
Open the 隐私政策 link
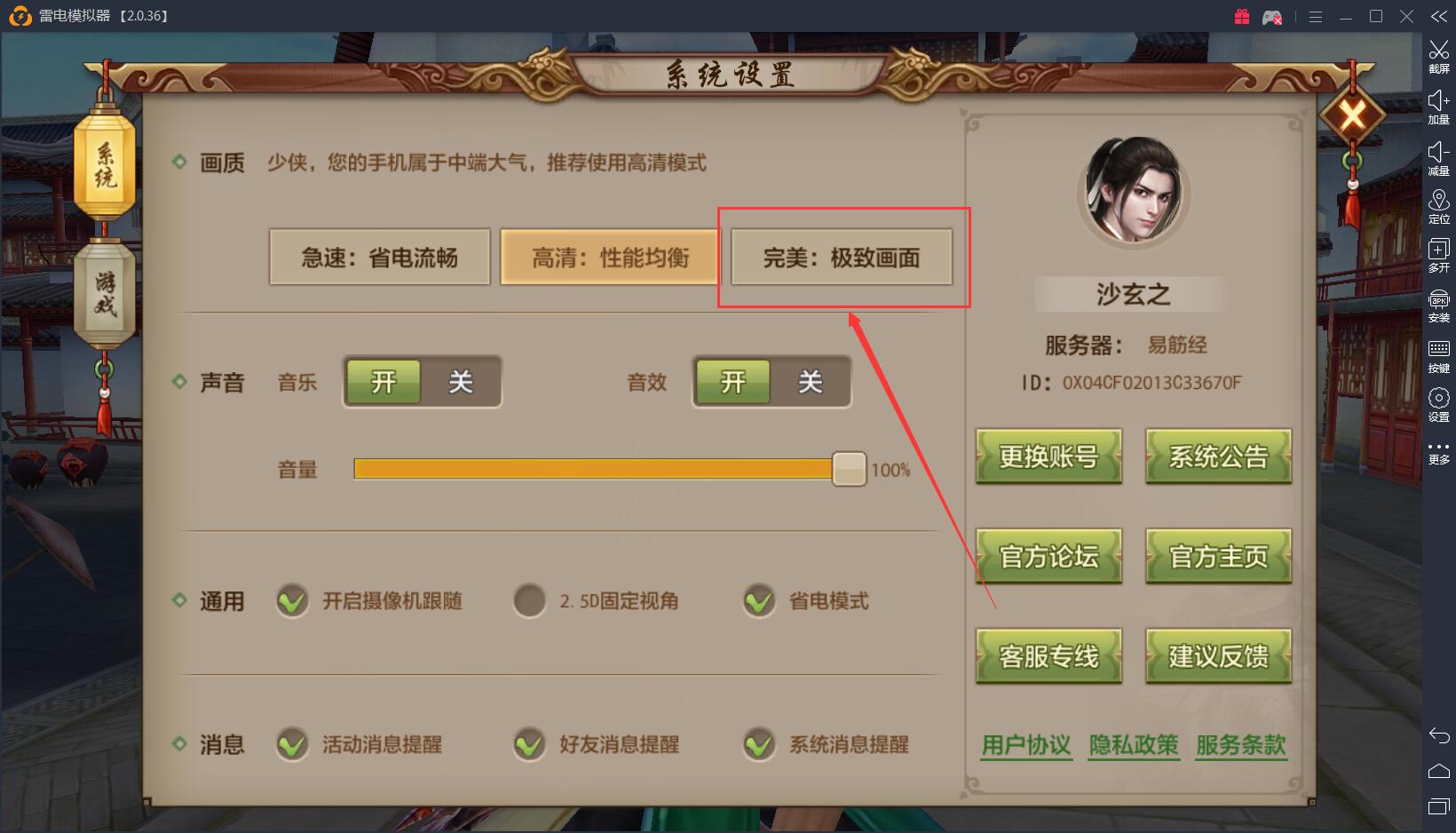pyautogui.click(x=1134, y=745)
